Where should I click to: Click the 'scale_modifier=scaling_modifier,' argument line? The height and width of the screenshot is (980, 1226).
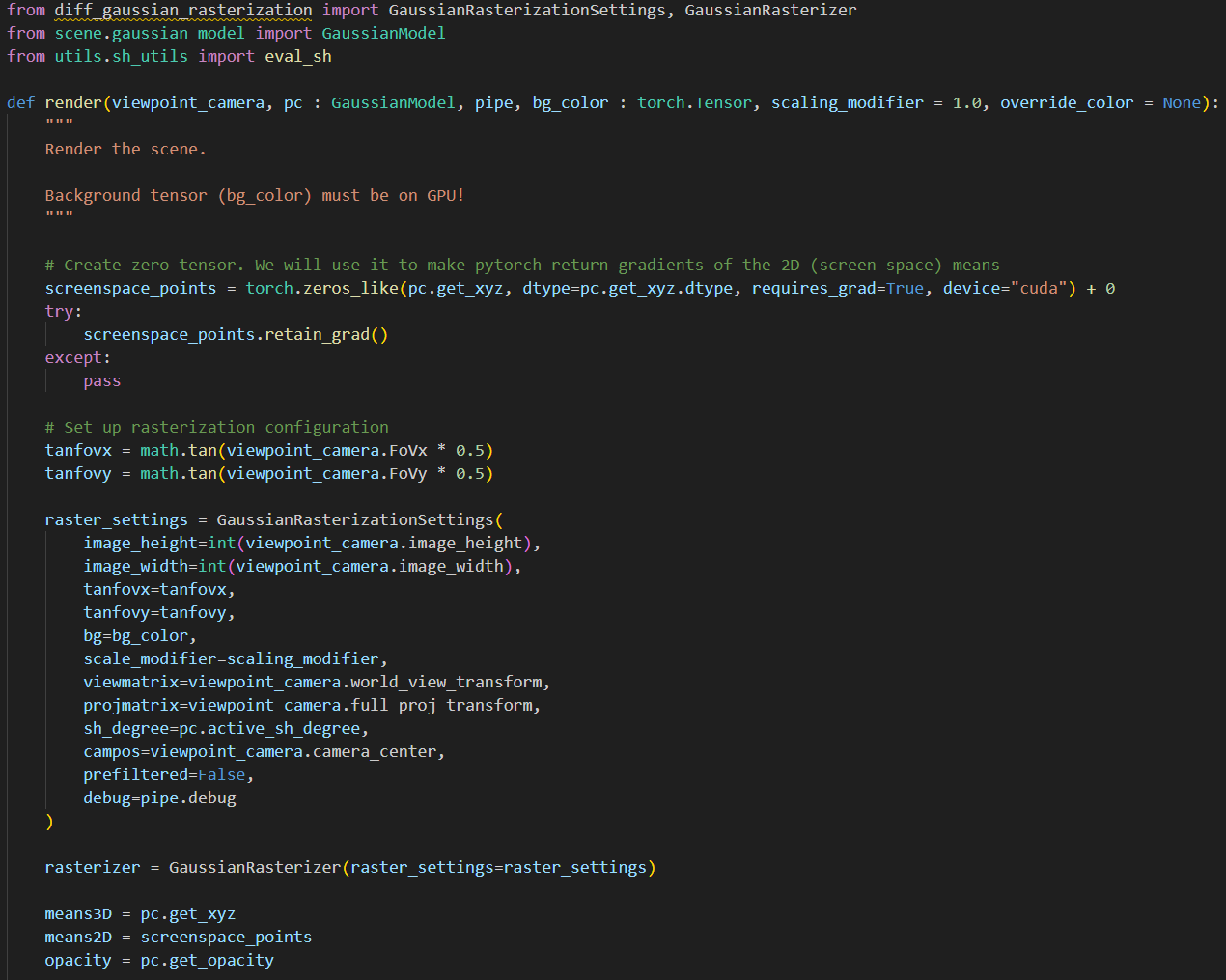236,659
